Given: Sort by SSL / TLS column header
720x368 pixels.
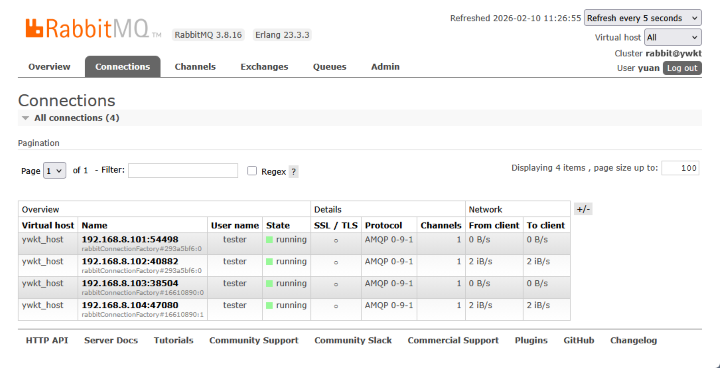Looking at the screenshot, I should (x=336, y=226).
